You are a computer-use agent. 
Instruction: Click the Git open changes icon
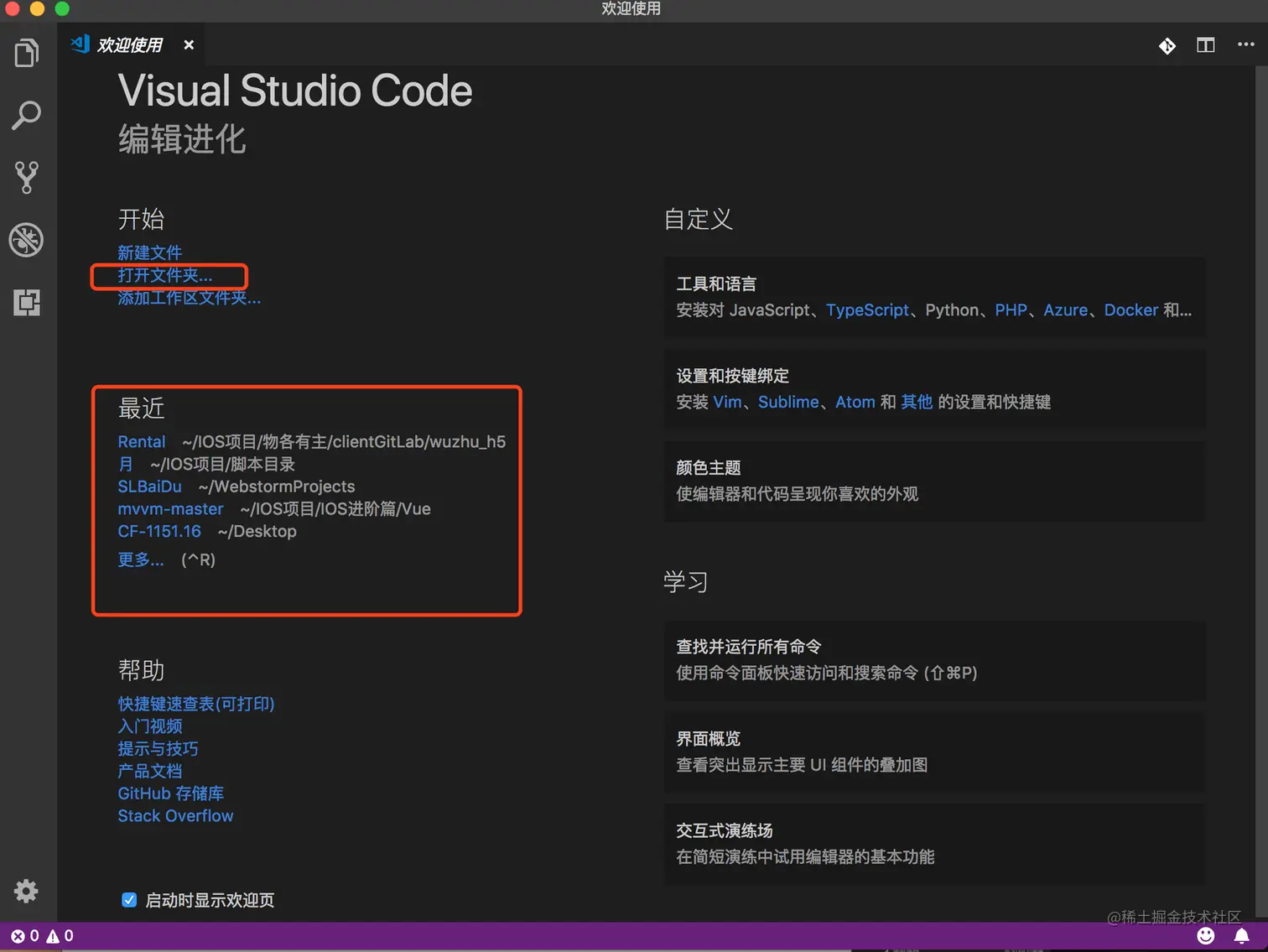coord(1167,45)
